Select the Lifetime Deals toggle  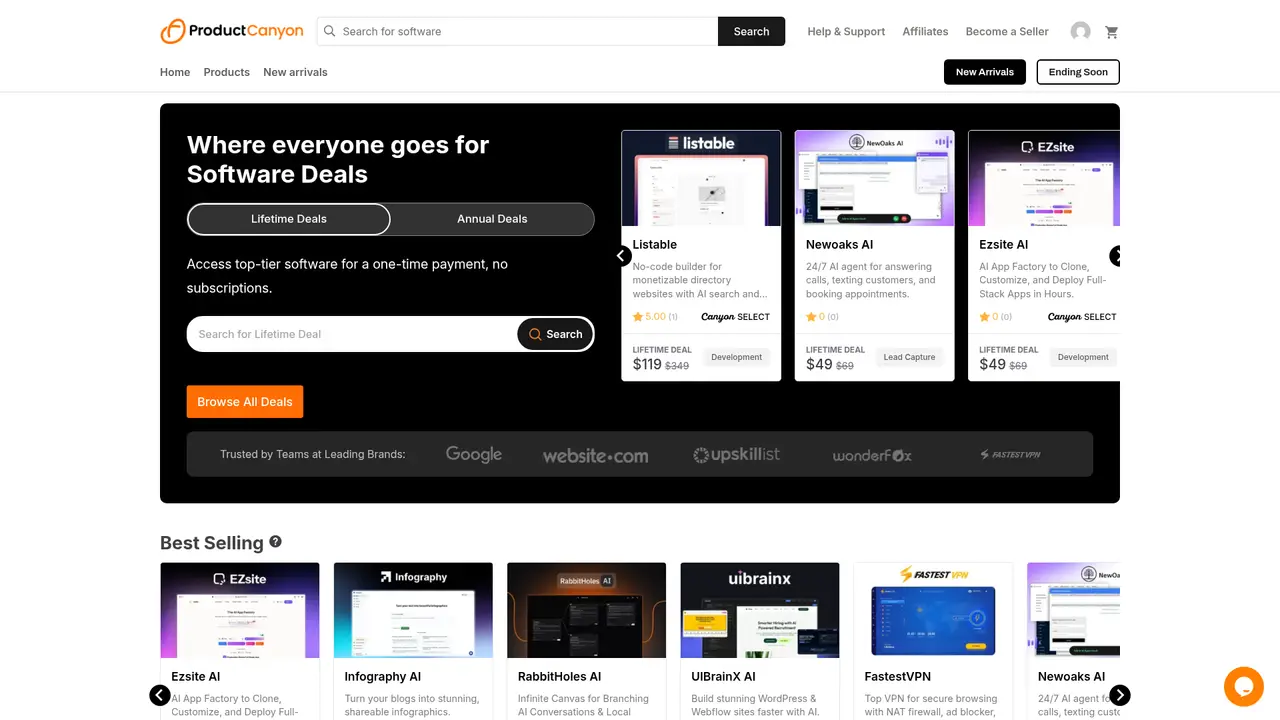point(289,219)
